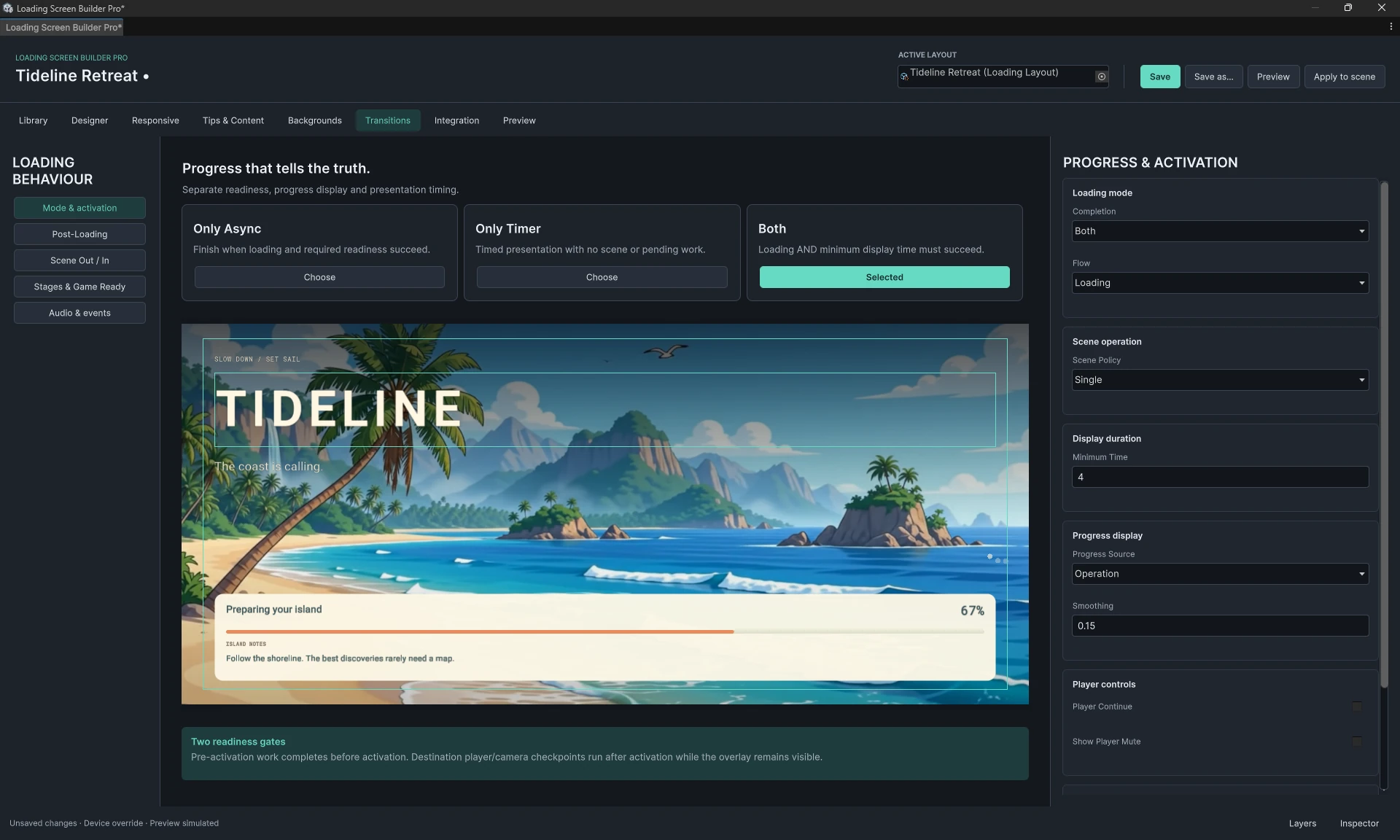1400x840 pixels.
Task: Open the Scene Out / In section
Action: (79, 260)
